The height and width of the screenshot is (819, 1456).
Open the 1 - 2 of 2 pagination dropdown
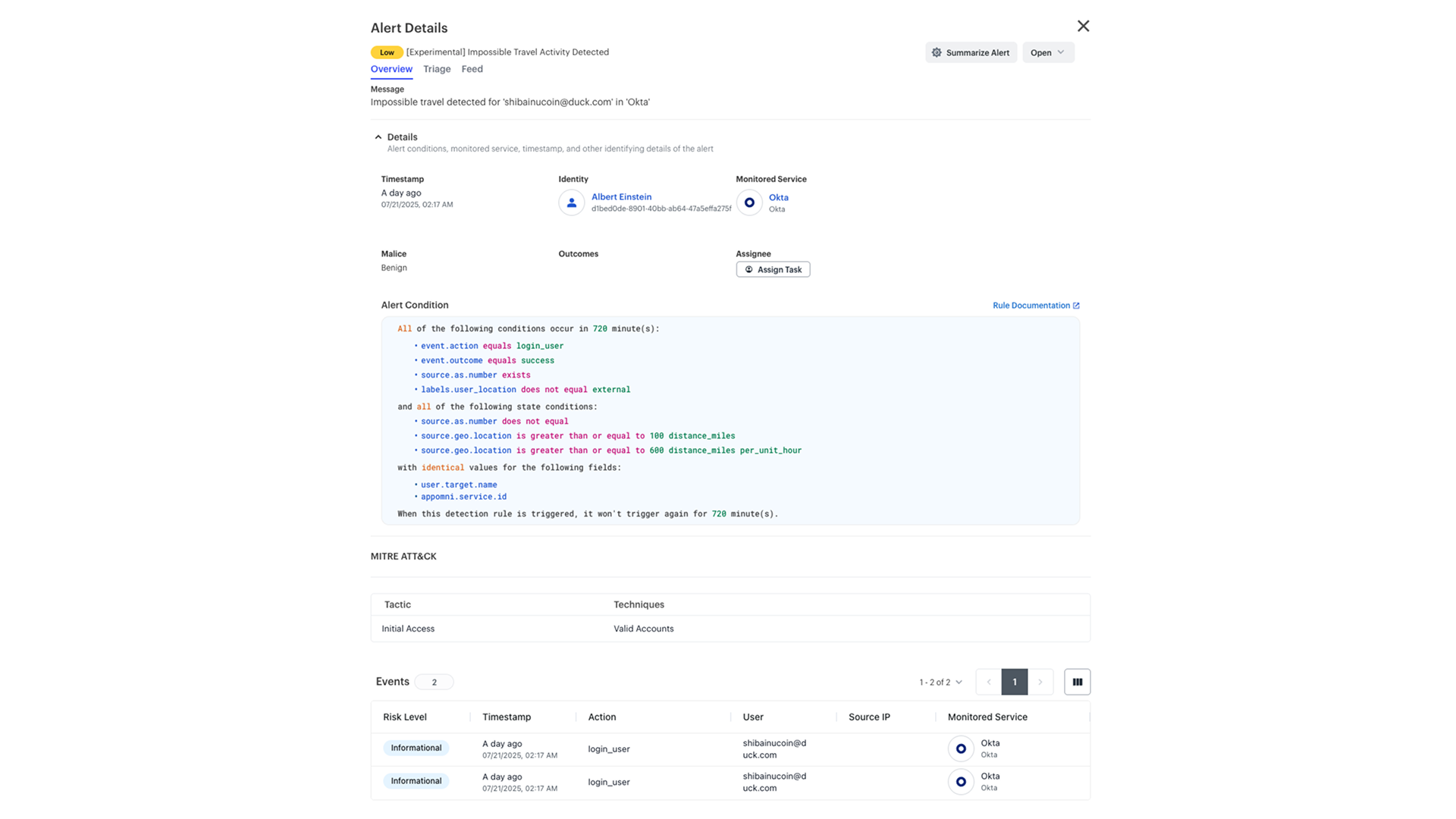[x=940, y=682]
